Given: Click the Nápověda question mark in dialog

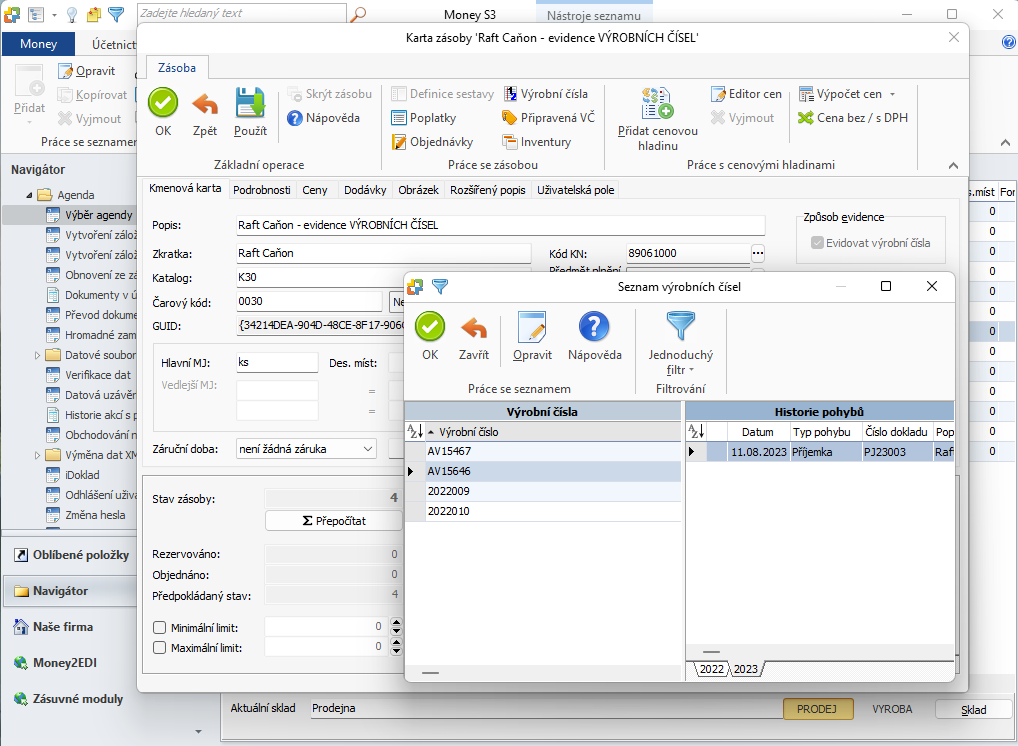Looking at the screenshot, I should coord(594,327).
